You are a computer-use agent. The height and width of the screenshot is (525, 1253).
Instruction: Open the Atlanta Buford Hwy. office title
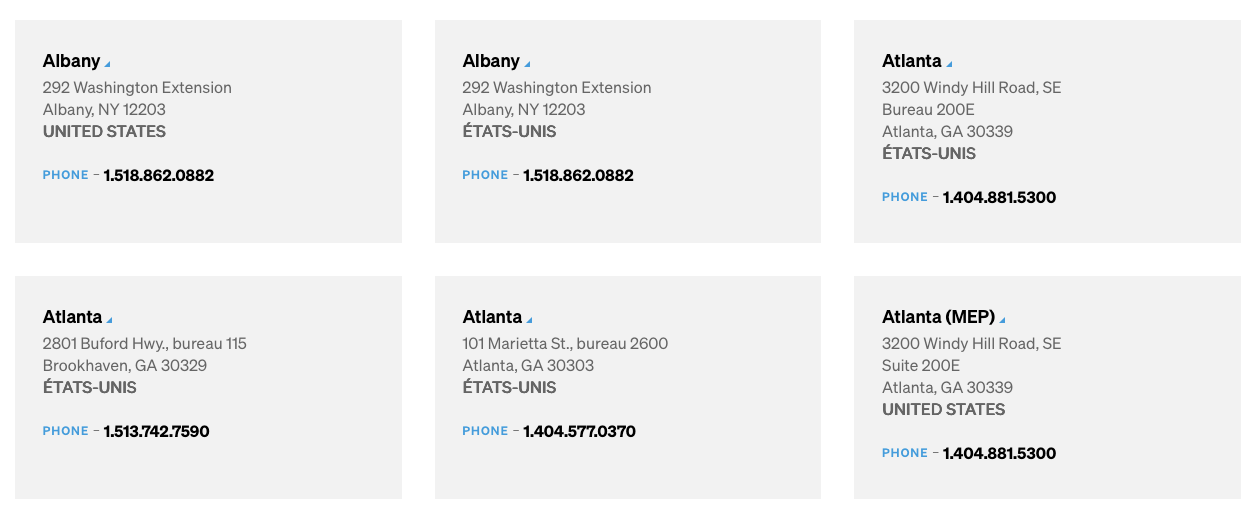(x=72, y=317)
